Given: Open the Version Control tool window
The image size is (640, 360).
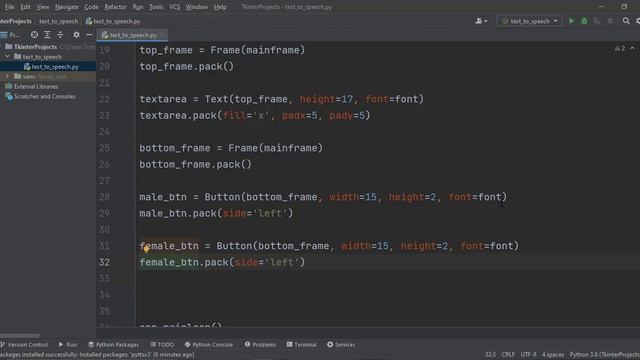Looking at the screenshot, I should [24, 345].
